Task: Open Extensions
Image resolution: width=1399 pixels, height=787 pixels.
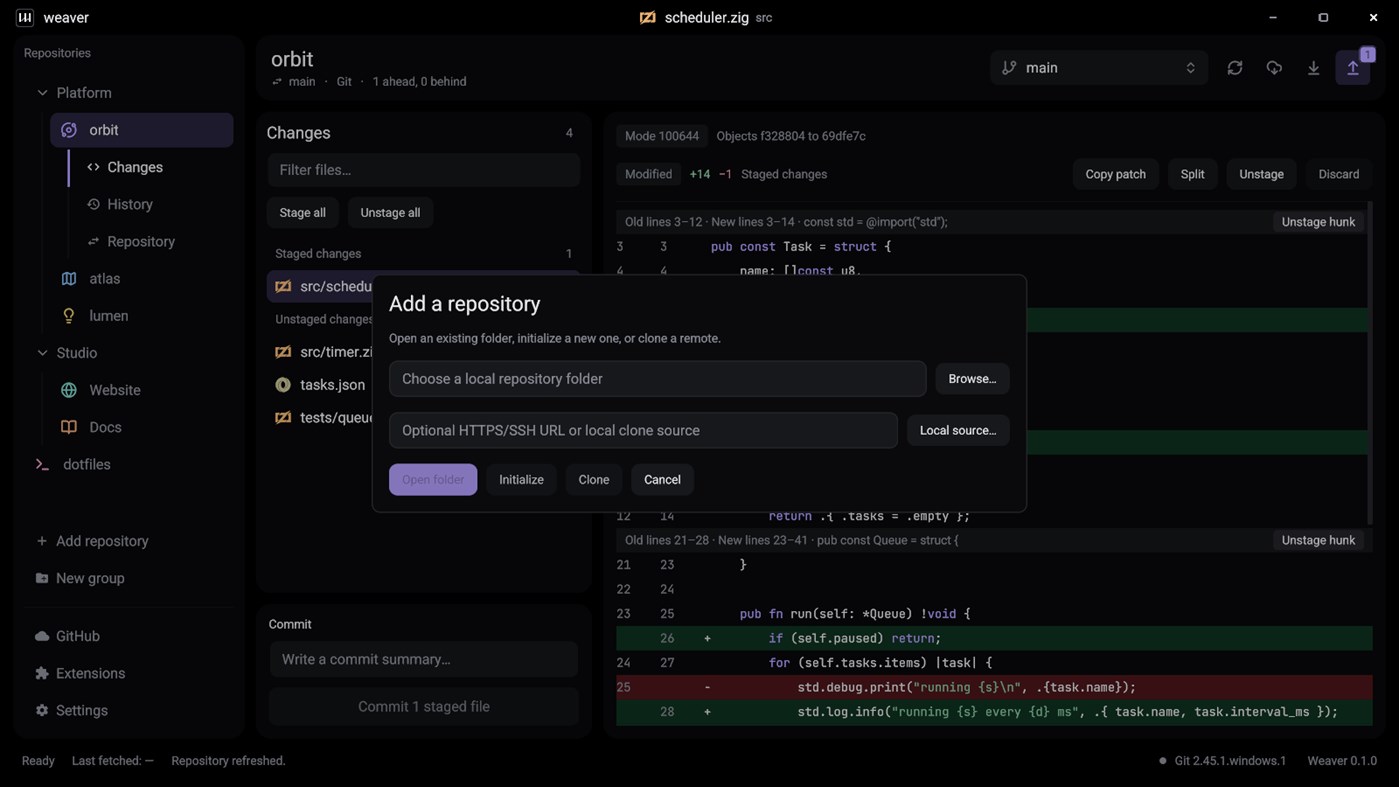Action: [x=130, y=673]
